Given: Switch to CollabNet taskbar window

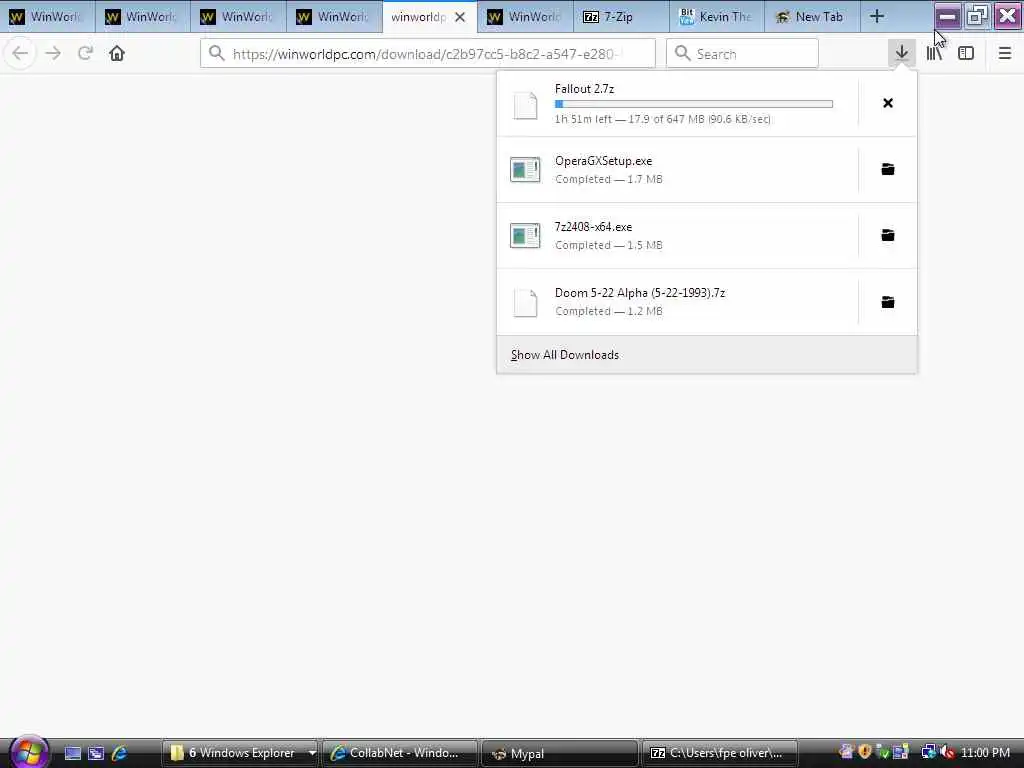Looking at the screenshot, I should click(400, 753).
